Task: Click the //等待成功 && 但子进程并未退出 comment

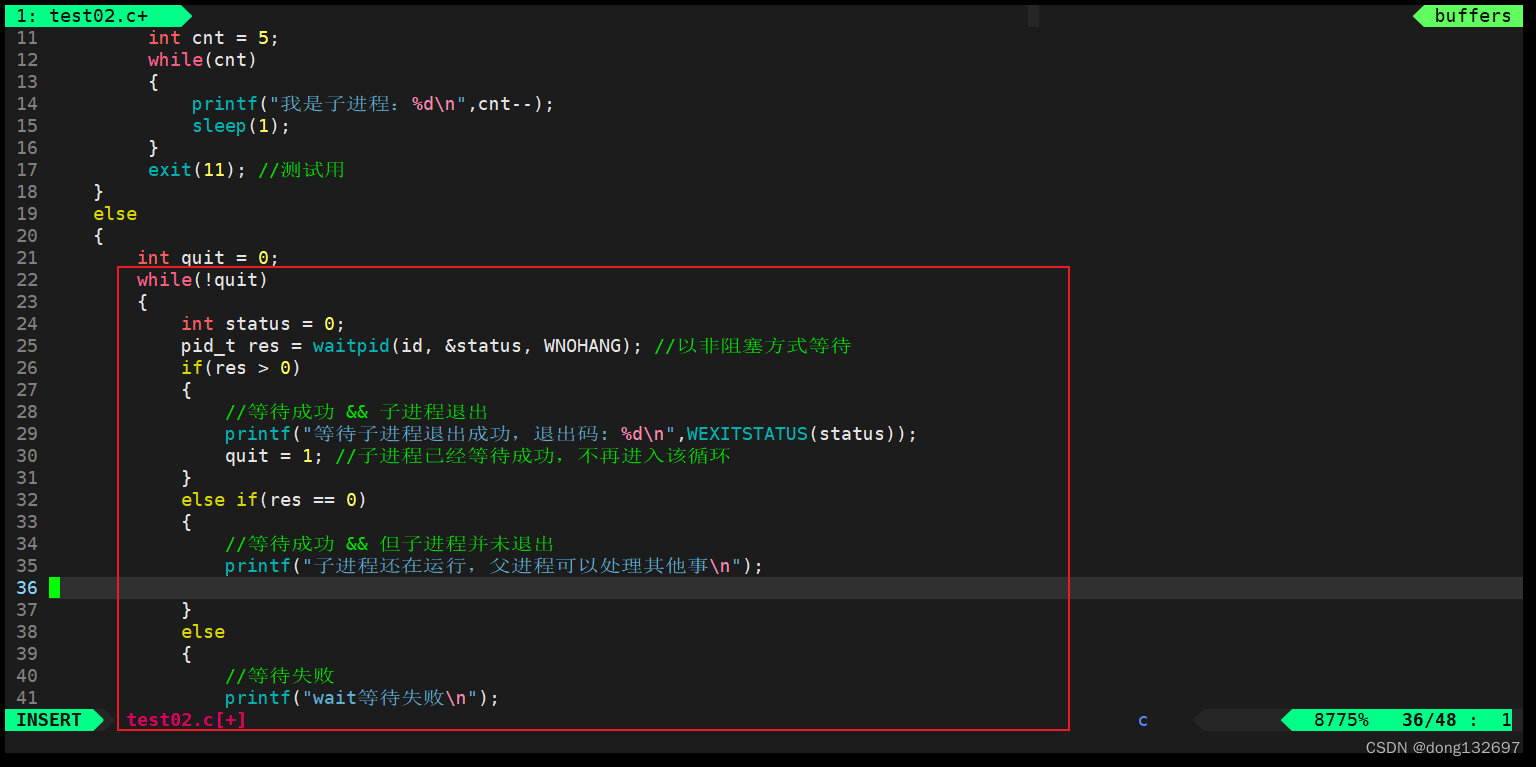Action: (x=390, y=544)
